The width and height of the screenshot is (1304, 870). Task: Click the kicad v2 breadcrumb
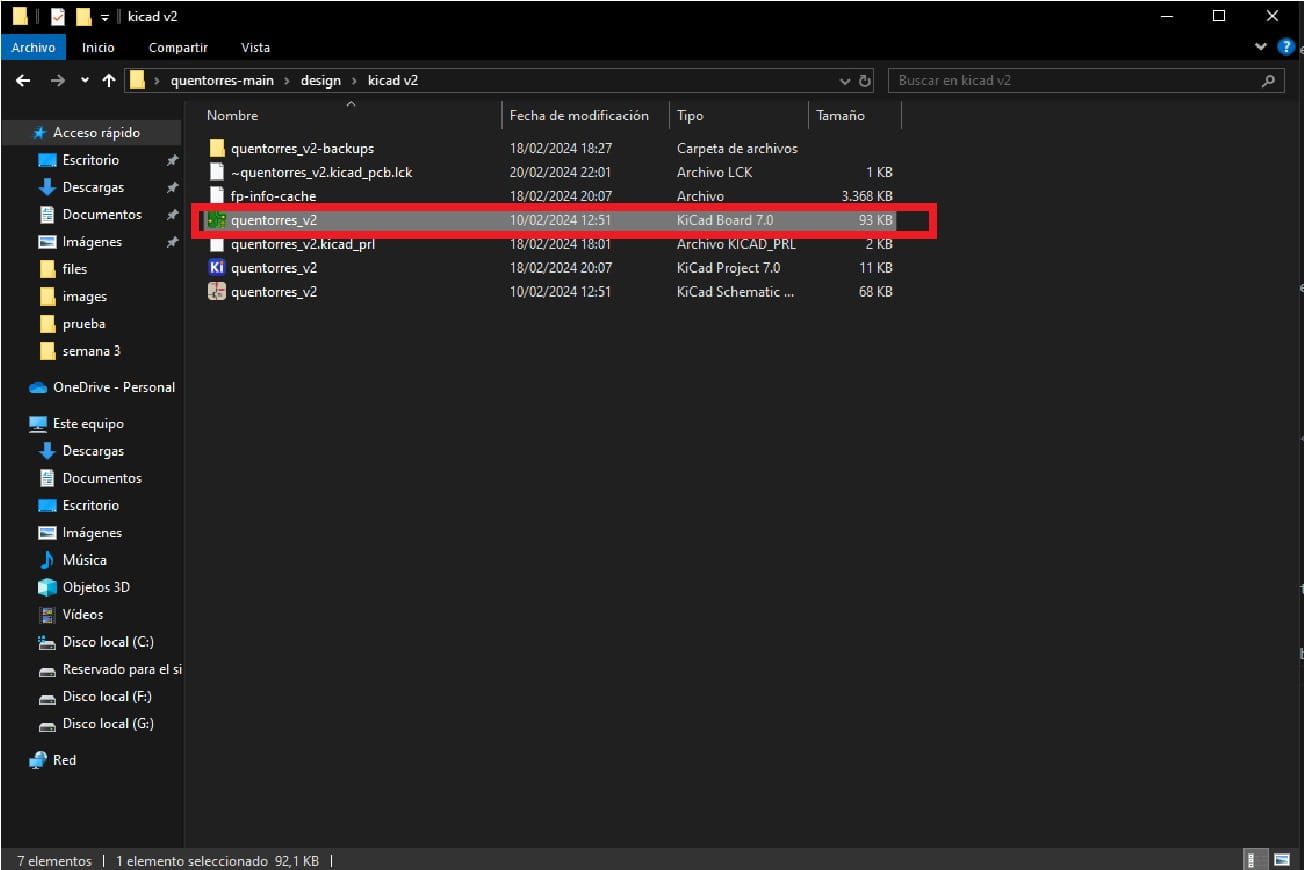pyautogui.click(x=393, y=81)
